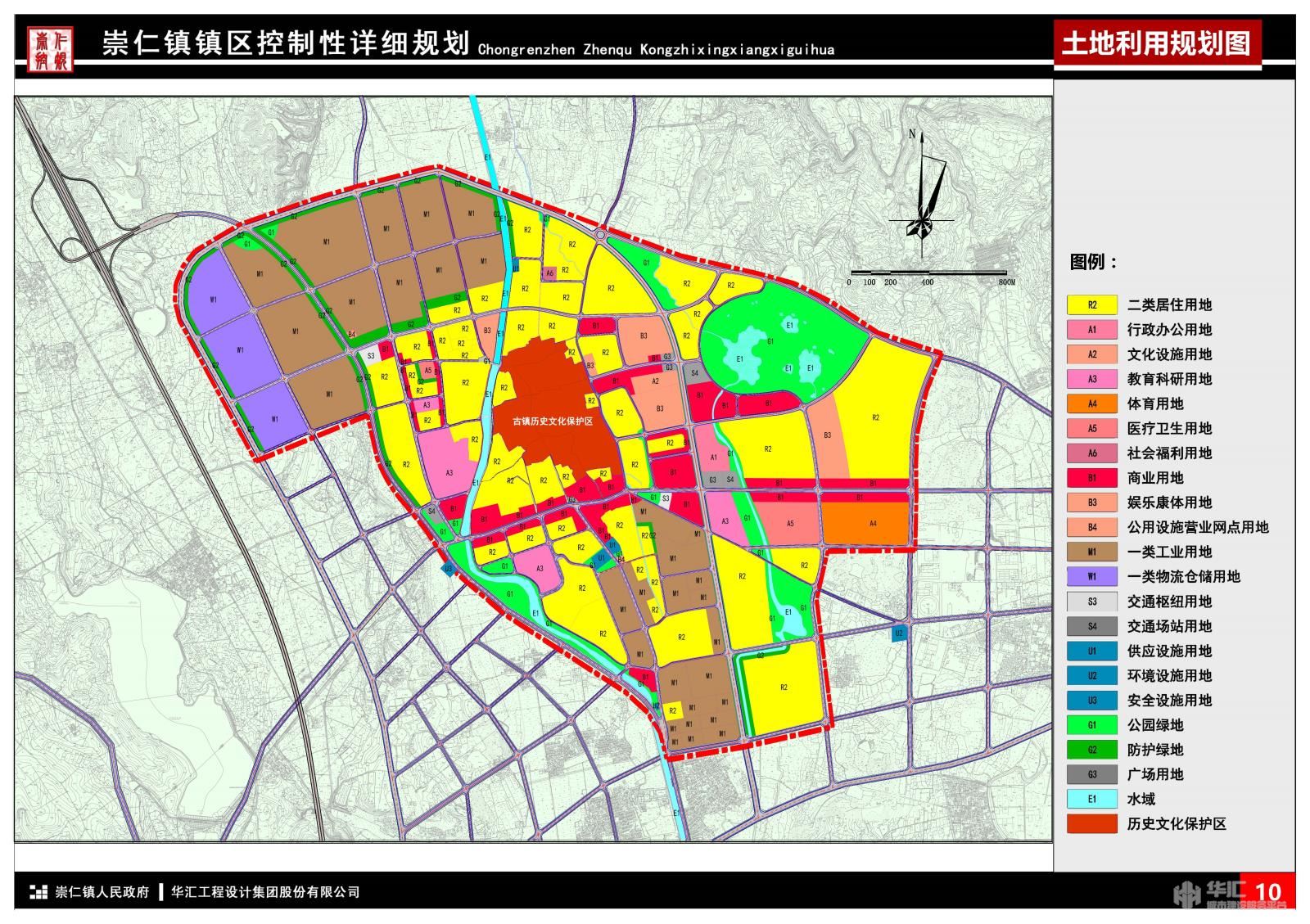The height and width of the screenshot is (924, 1310).
Task: Click the red seal logo in header
Action: (x=50, y=50)
